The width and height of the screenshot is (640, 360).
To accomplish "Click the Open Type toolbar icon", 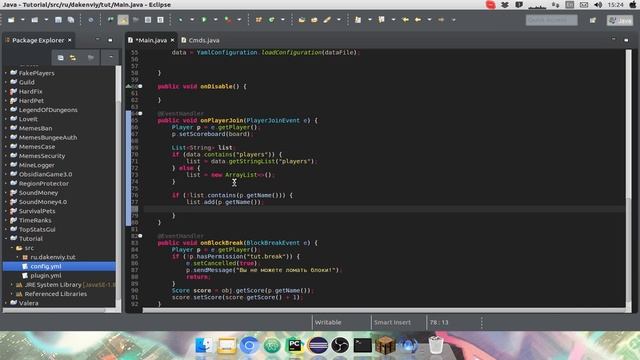I will point(302,20).
